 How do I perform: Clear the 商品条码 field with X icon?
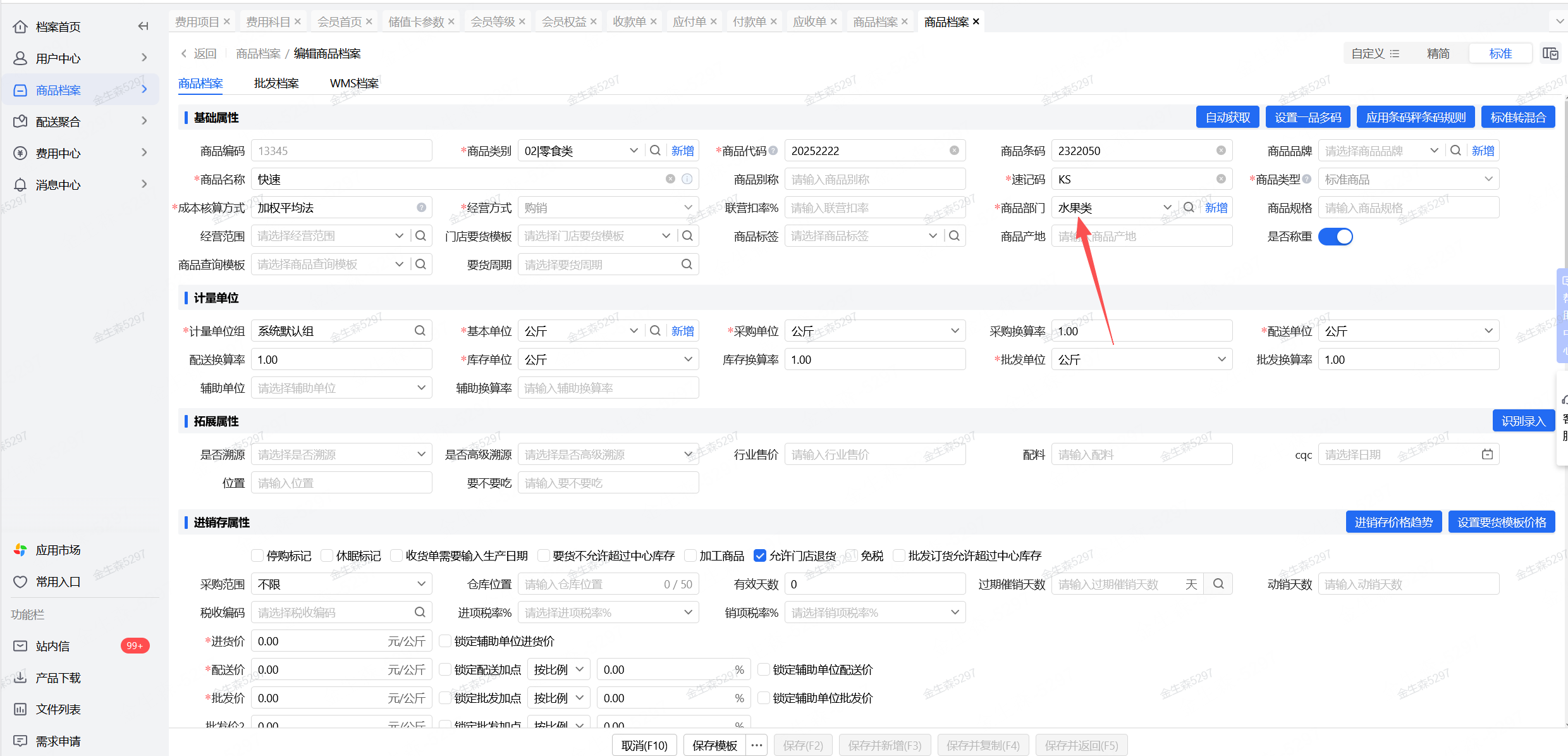tap(1221, 151)
